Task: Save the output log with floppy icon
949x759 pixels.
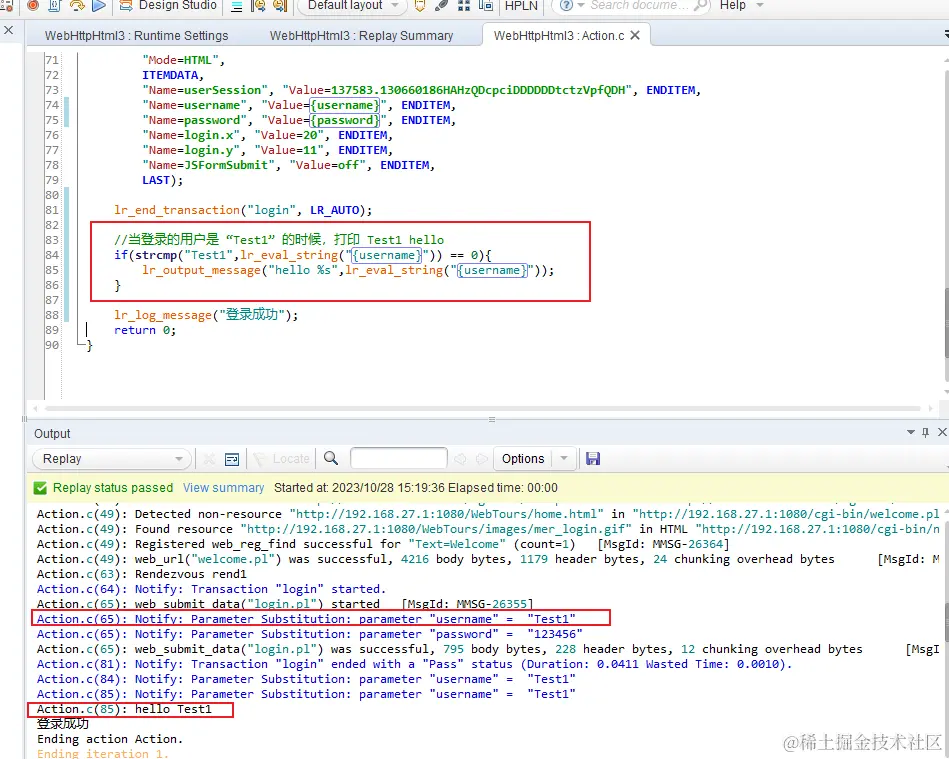Action: click(x=593, y=459)
